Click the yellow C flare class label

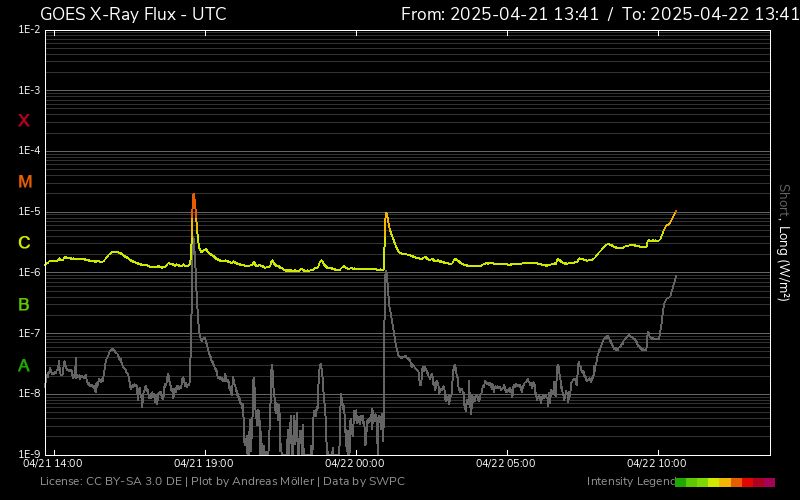(24, 243)
